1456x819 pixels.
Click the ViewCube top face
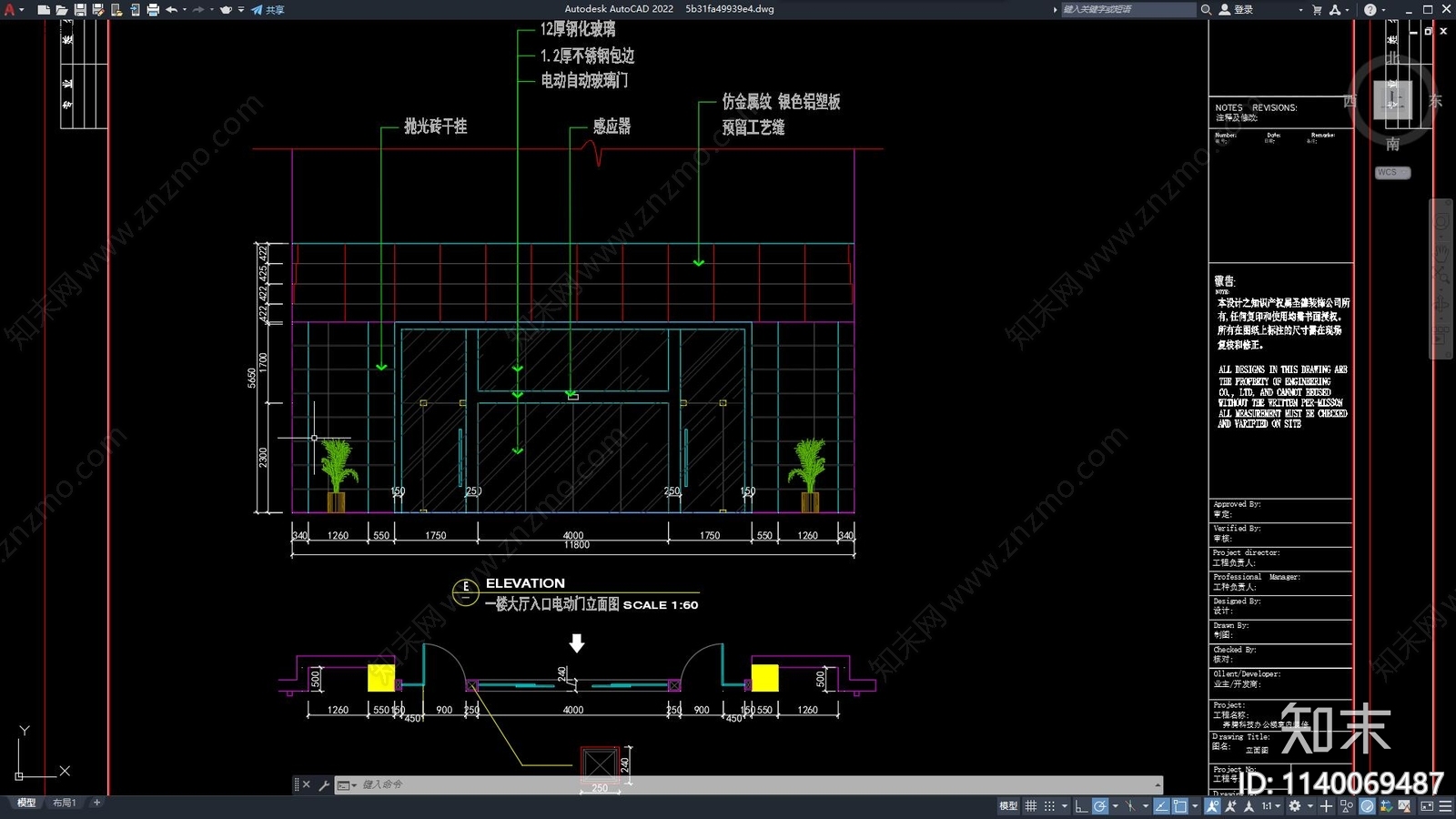click(x=1392, y=99)
